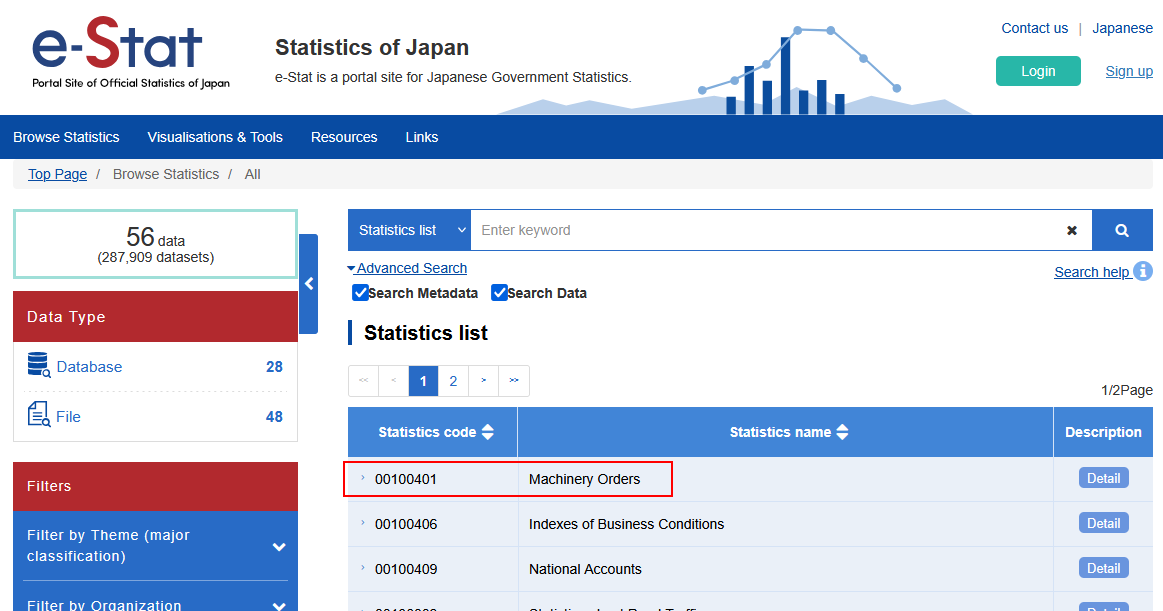Expand Filter by Theme major classification

(279, 546)
